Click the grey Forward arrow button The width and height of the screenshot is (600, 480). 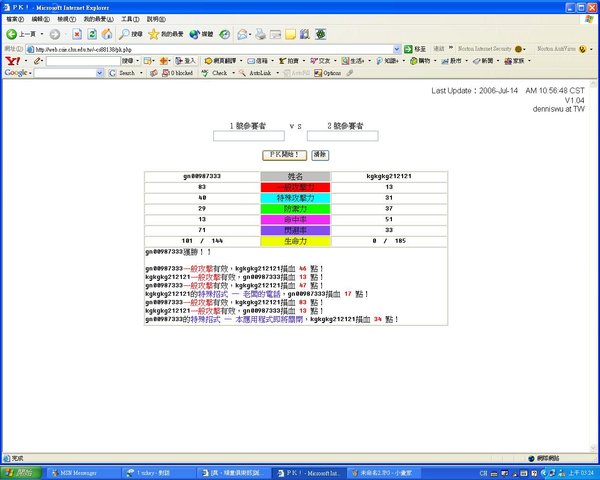55,34
